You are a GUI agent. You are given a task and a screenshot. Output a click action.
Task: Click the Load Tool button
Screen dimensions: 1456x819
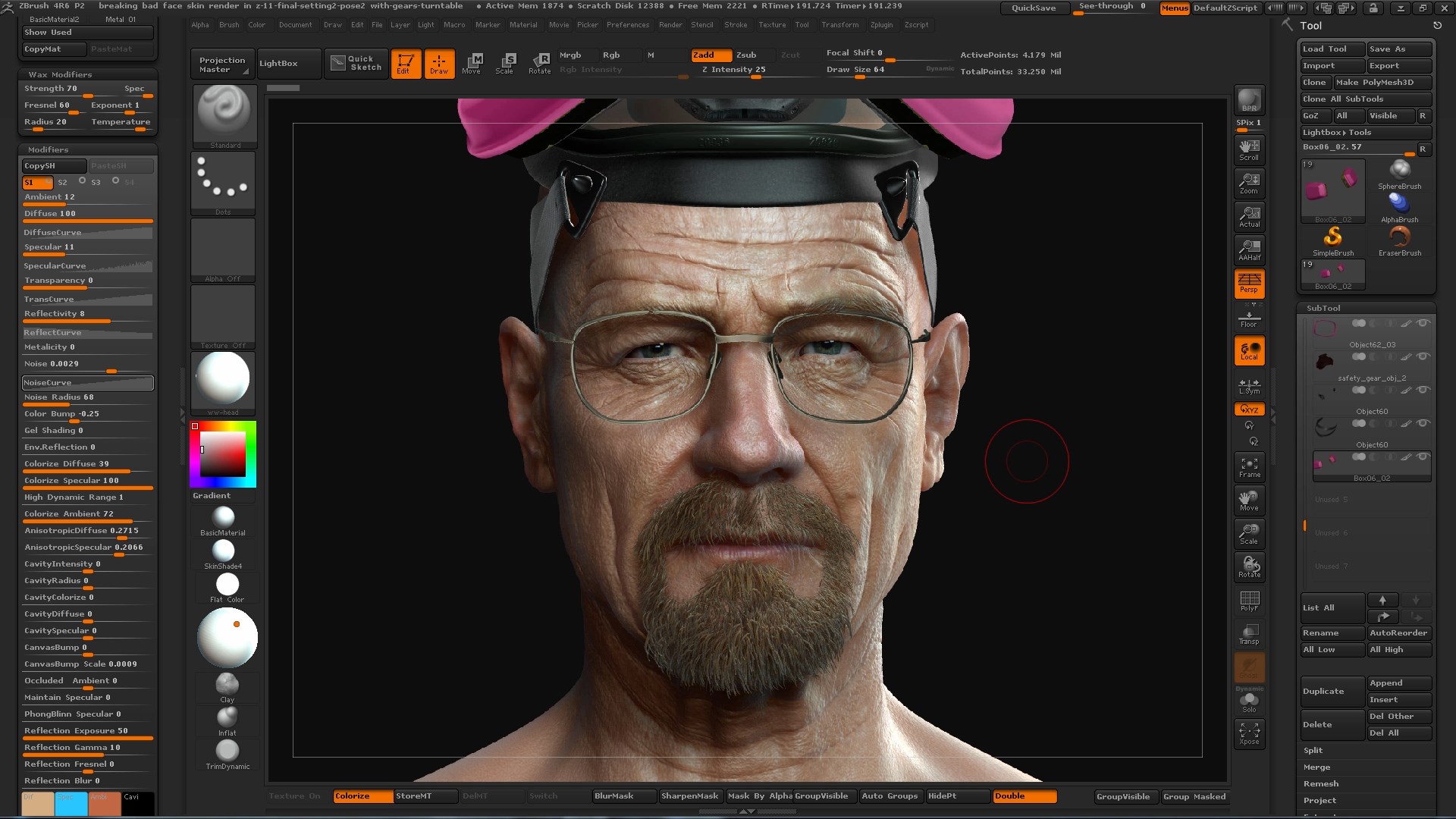1332,49
